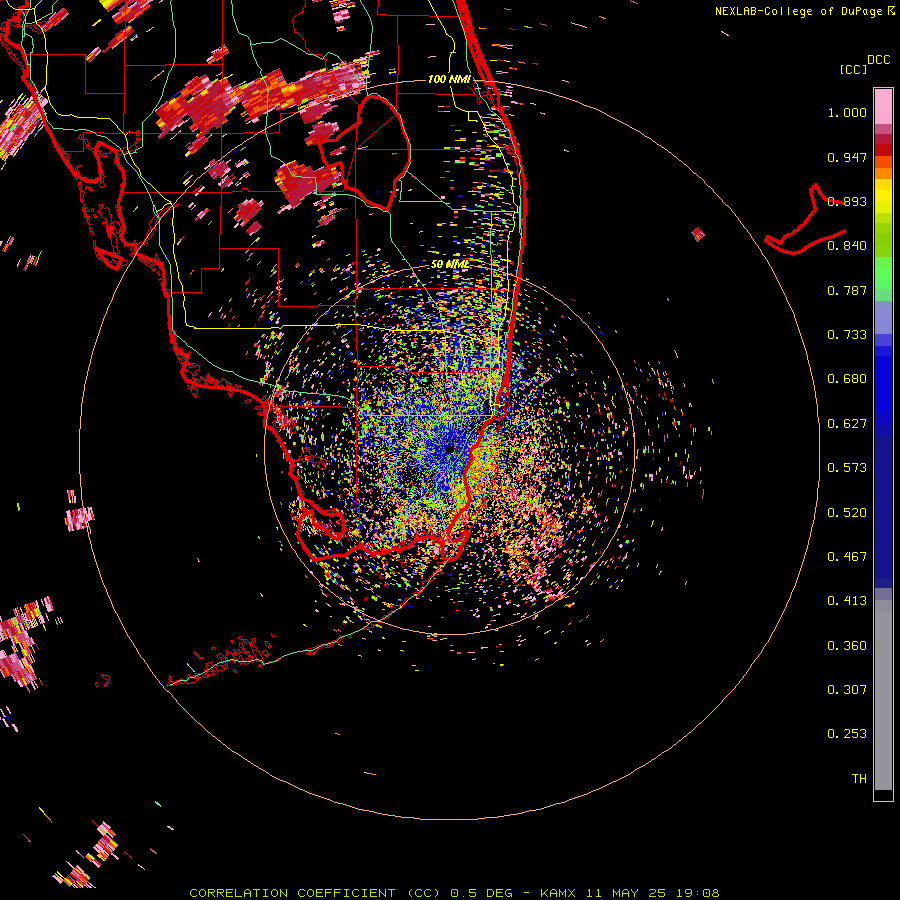Screen dimensions: 900x900
Task: Select the 0.520 color scale value
Action: point(847,513)
